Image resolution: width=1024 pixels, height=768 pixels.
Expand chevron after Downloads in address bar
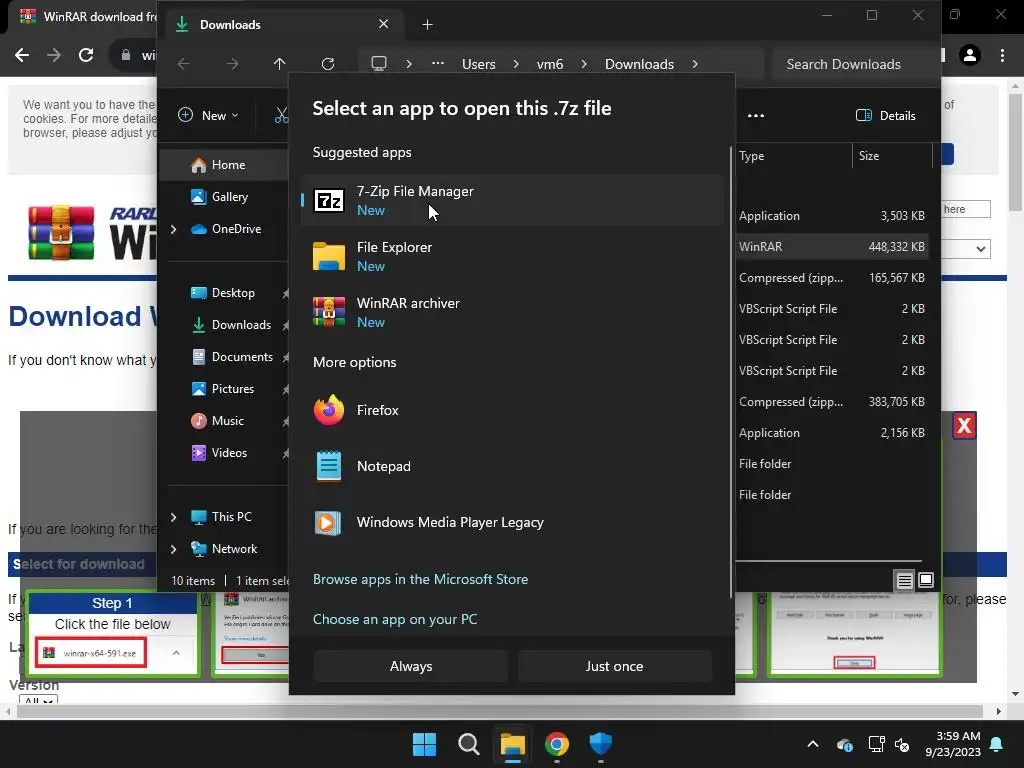coord(695,64)
